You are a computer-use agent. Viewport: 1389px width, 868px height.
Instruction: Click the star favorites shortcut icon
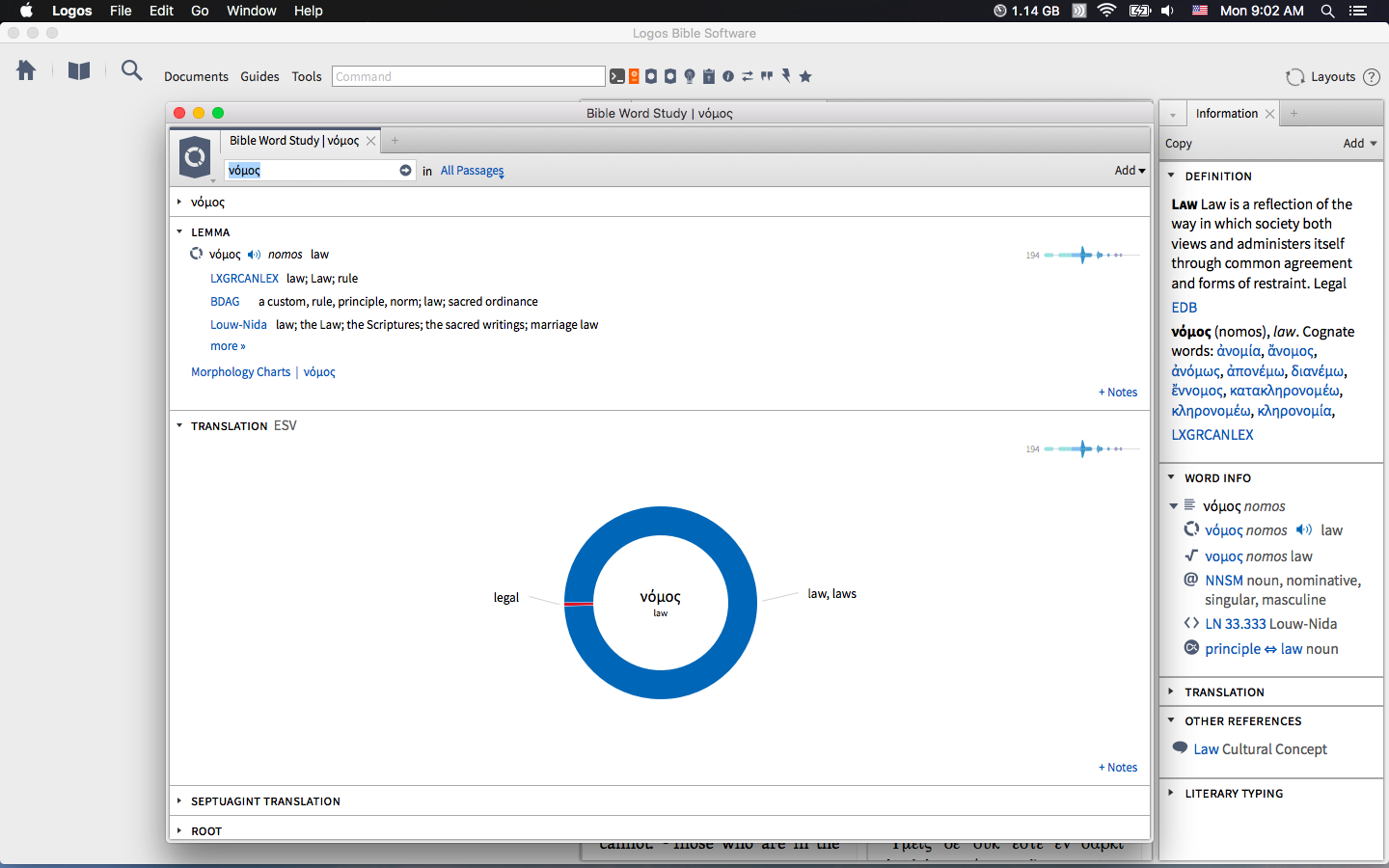(x=805, y=76)
